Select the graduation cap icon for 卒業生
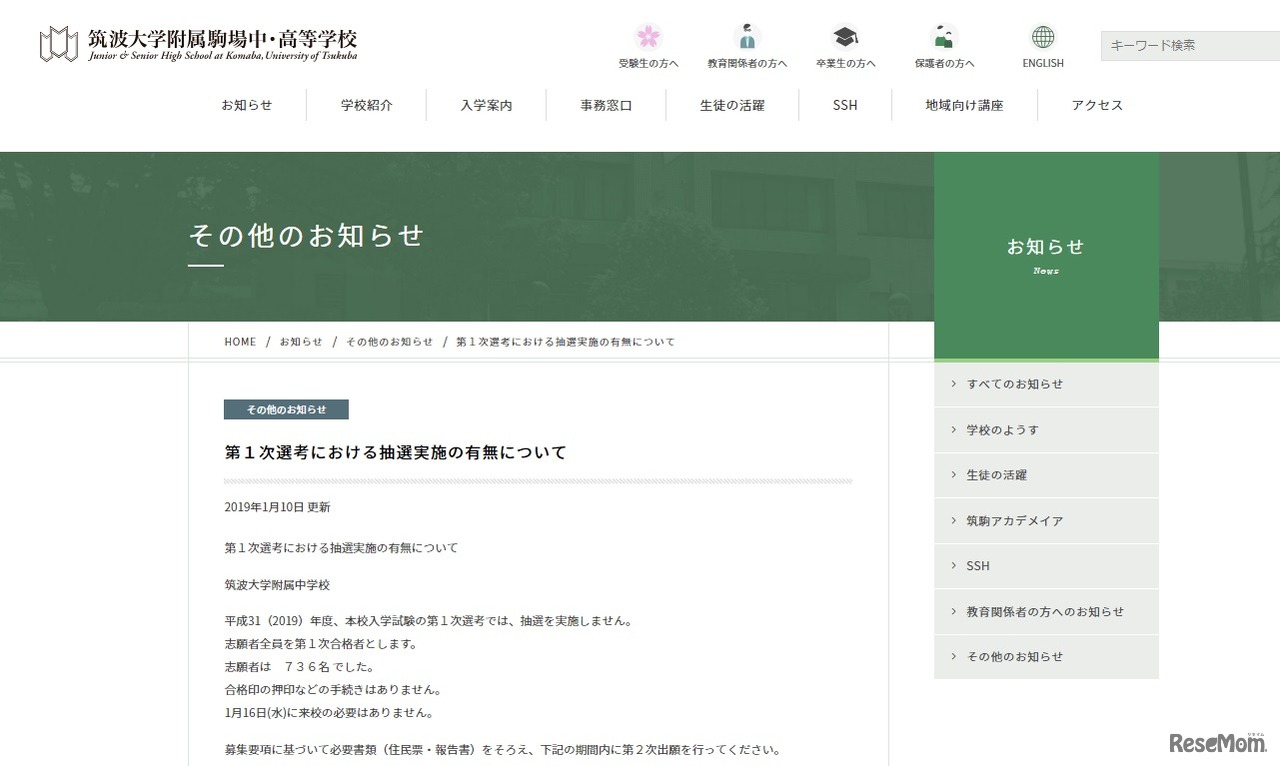Viewport: 1280px width, 766px height. click(845, 38)
